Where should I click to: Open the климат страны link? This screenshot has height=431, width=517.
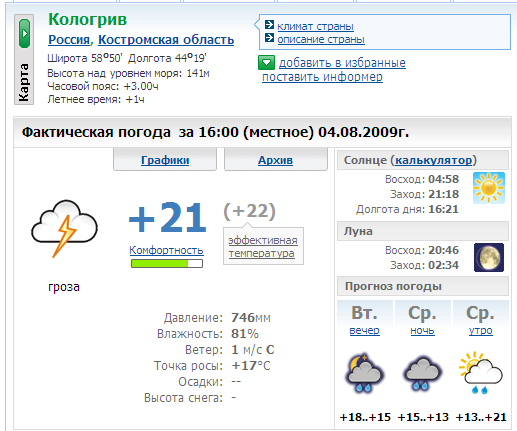(315, 26)
